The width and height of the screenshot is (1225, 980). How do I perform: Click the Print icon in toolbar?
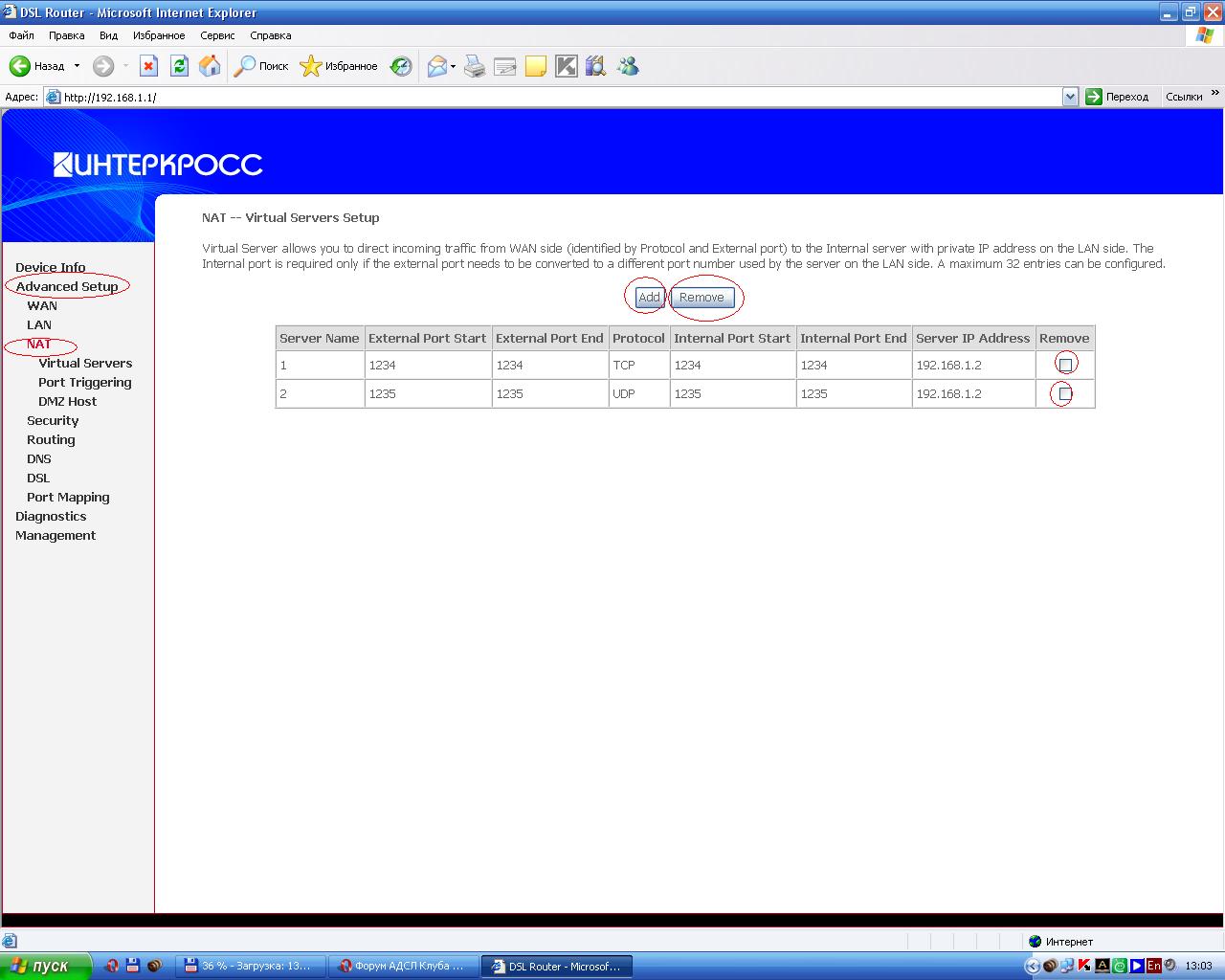pos(475,66)
